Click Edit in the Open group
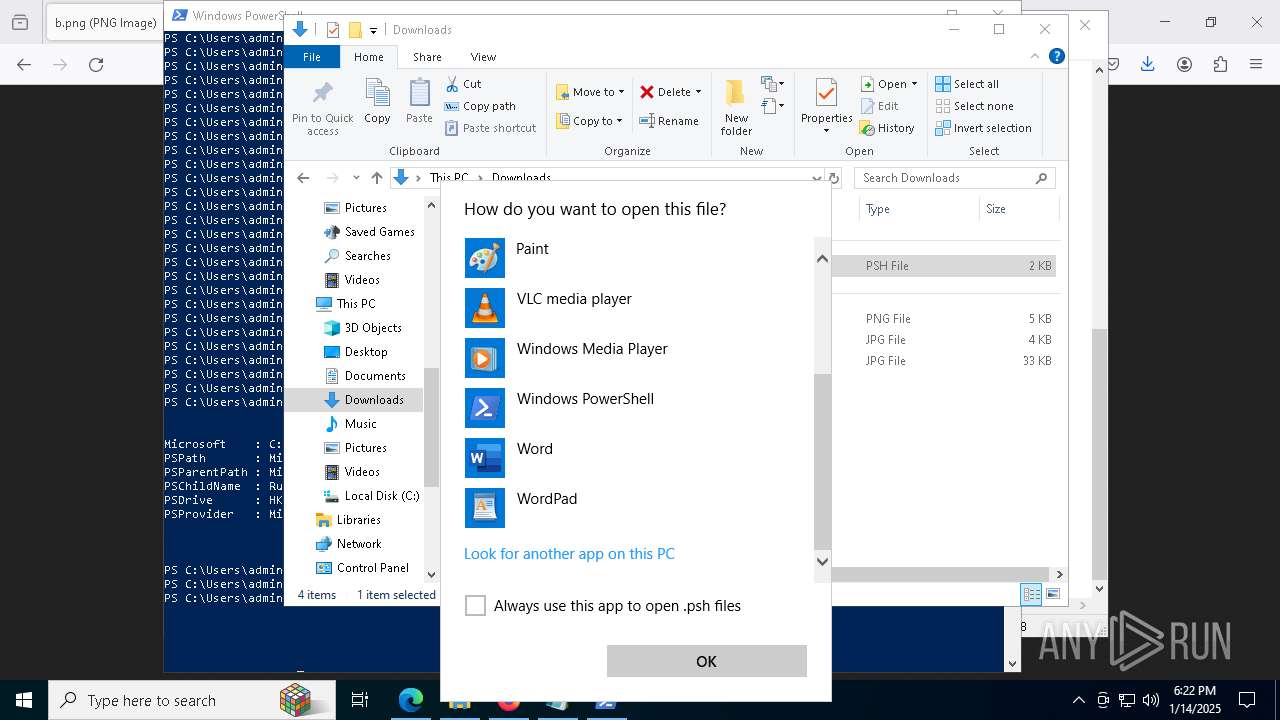Image resolution: width=1280 pixels, height=720 pixels. point(879,106)
